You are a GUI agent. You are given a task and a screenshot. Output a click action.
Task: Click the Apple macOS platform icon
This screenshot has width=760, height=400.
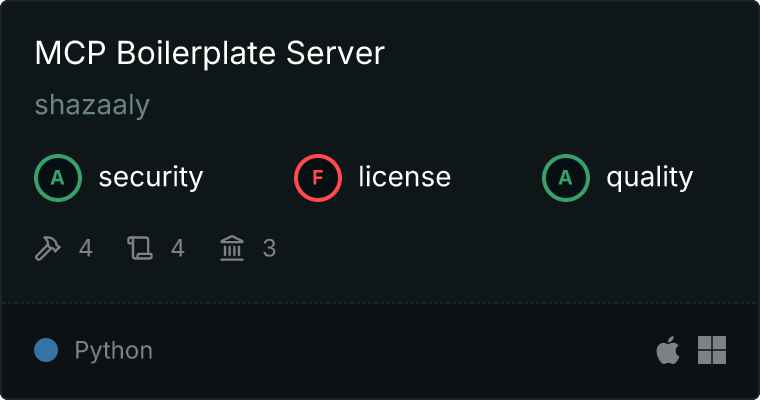[x=667, y=350]
